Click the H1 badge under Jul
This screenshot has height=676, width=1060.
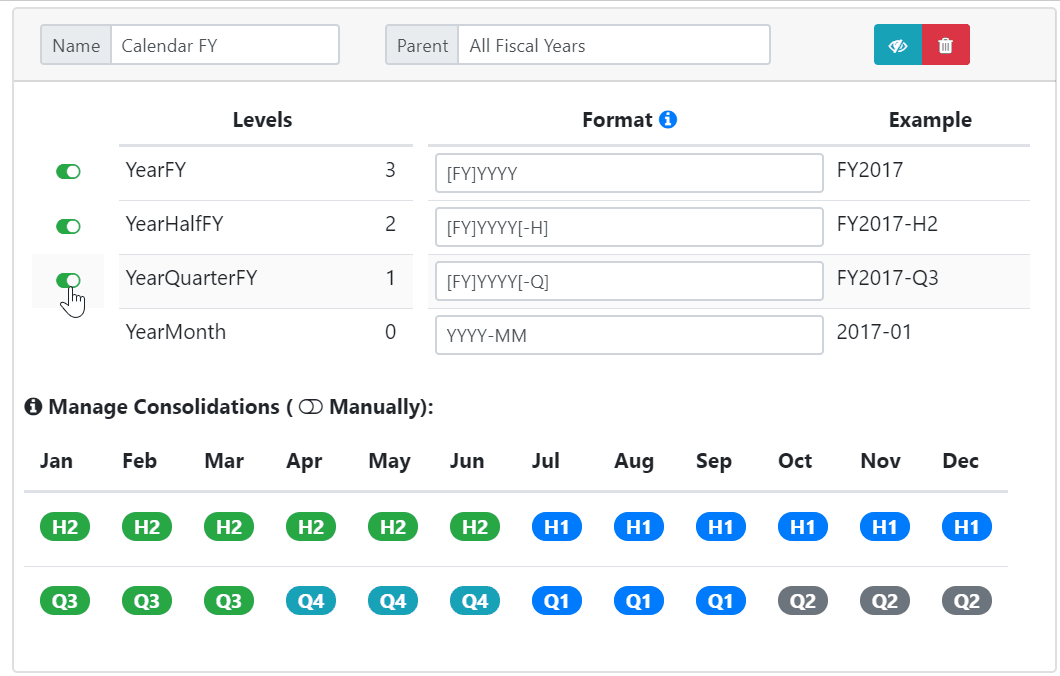coord(557,527)
